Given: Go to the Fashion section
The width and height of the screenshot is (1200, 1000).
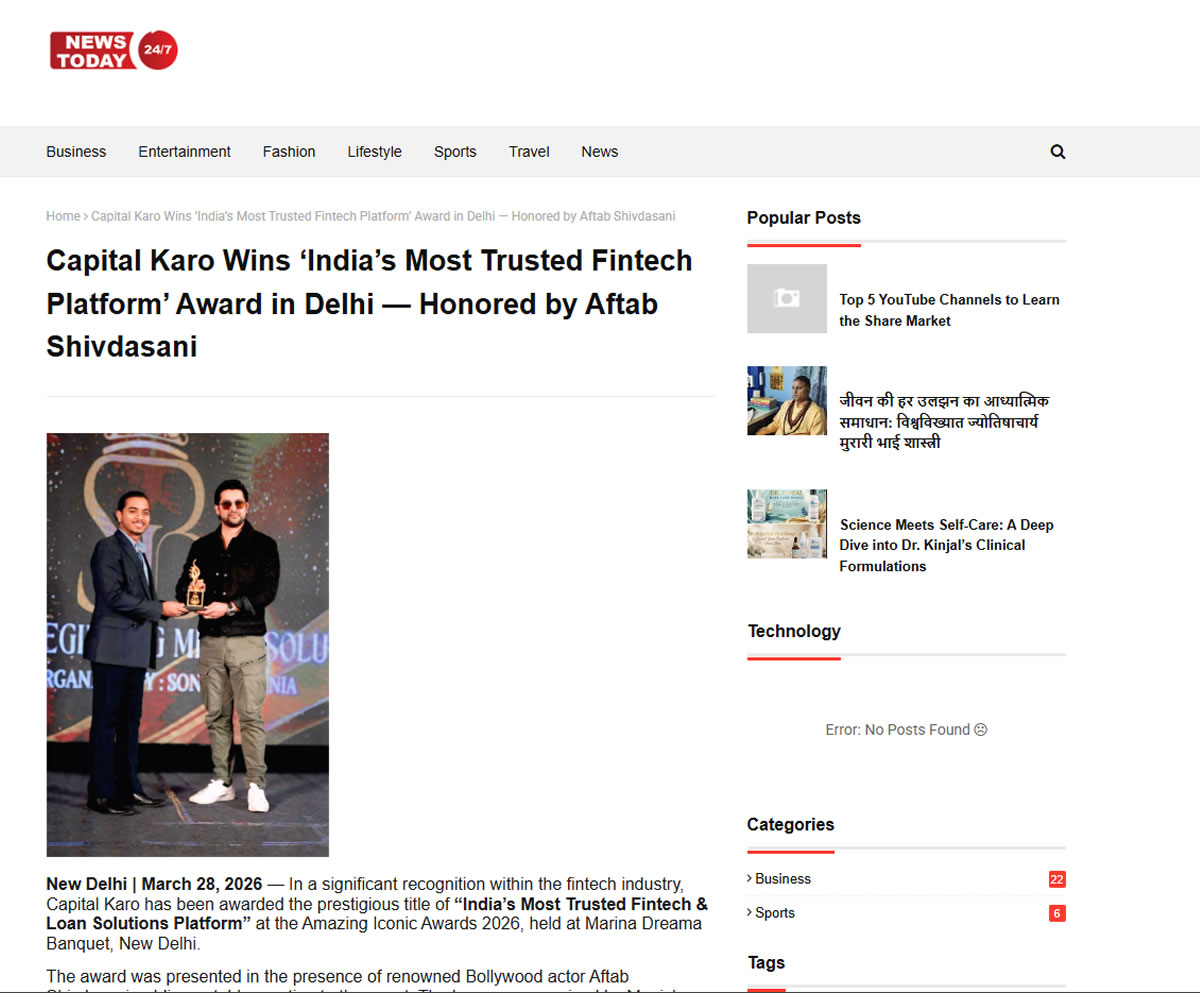Looking at the screenshot, I should tap(289, 152).
